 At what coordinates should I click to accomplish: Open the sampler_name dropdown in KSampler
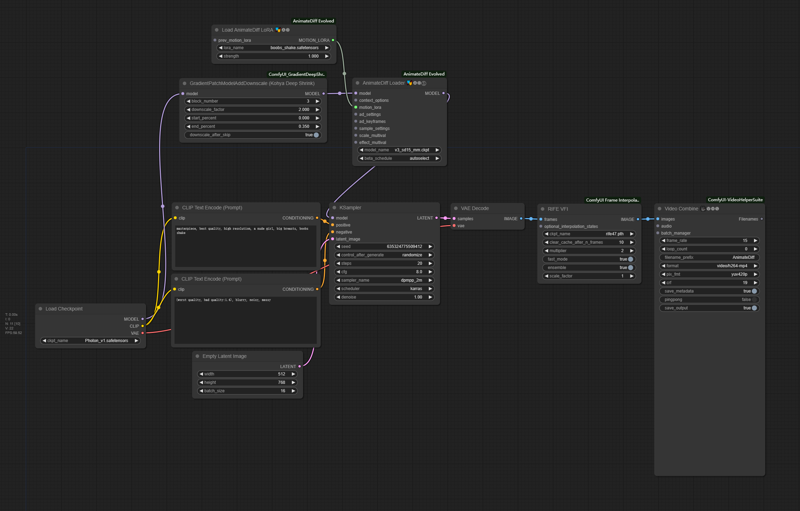(381, 280)
